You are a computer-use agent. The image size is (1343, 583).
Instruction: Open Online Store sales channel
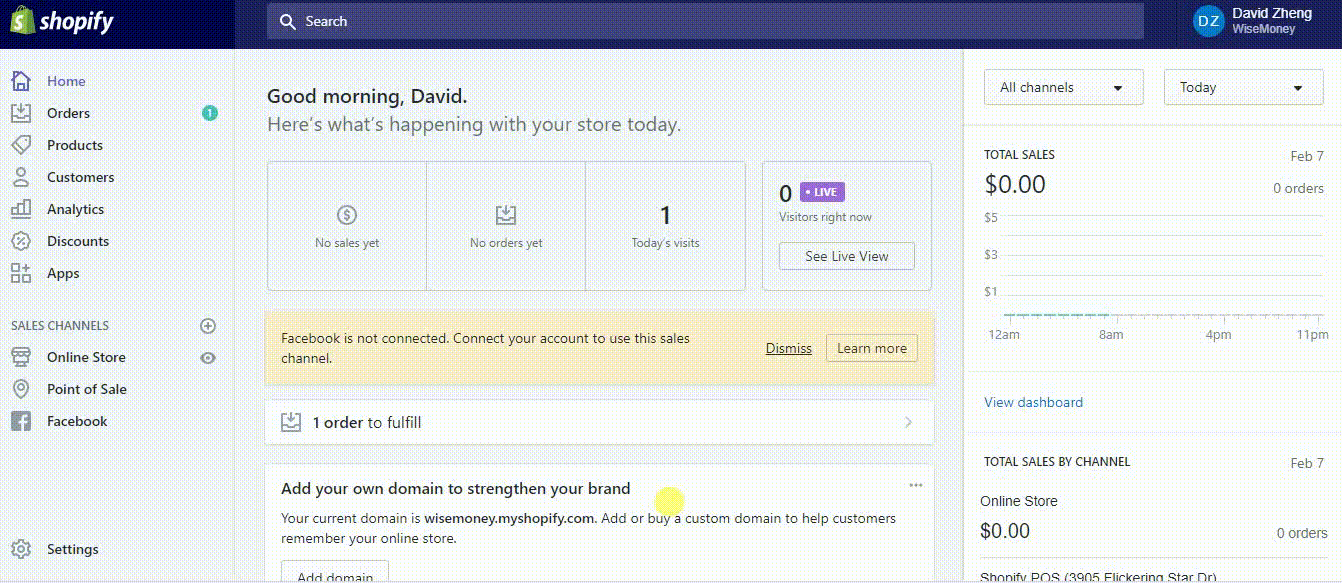point(86,357)
